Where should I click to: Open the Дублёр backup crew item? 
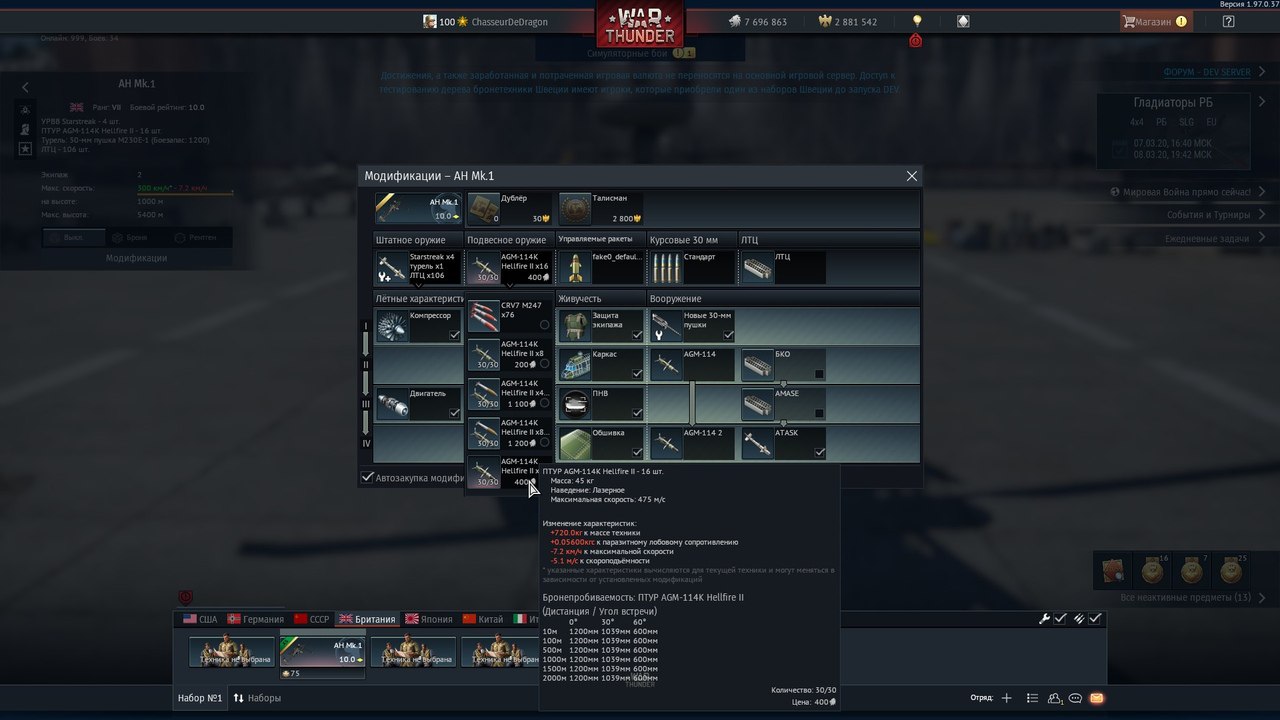(x=510, y=209)
